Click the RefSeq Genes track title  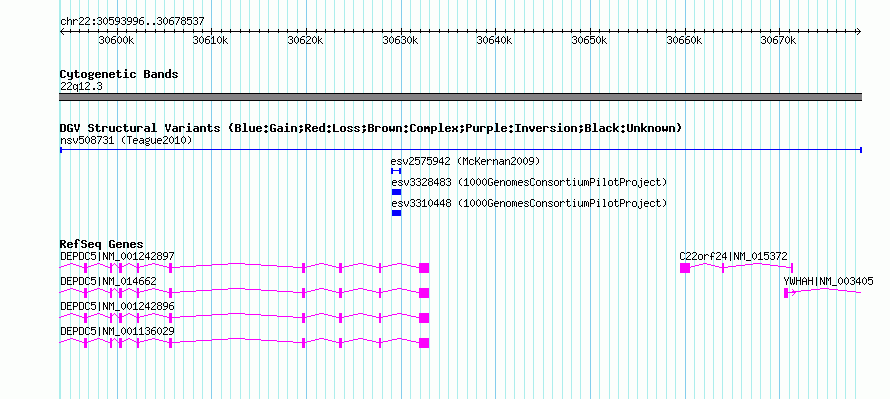click(102, 245)
